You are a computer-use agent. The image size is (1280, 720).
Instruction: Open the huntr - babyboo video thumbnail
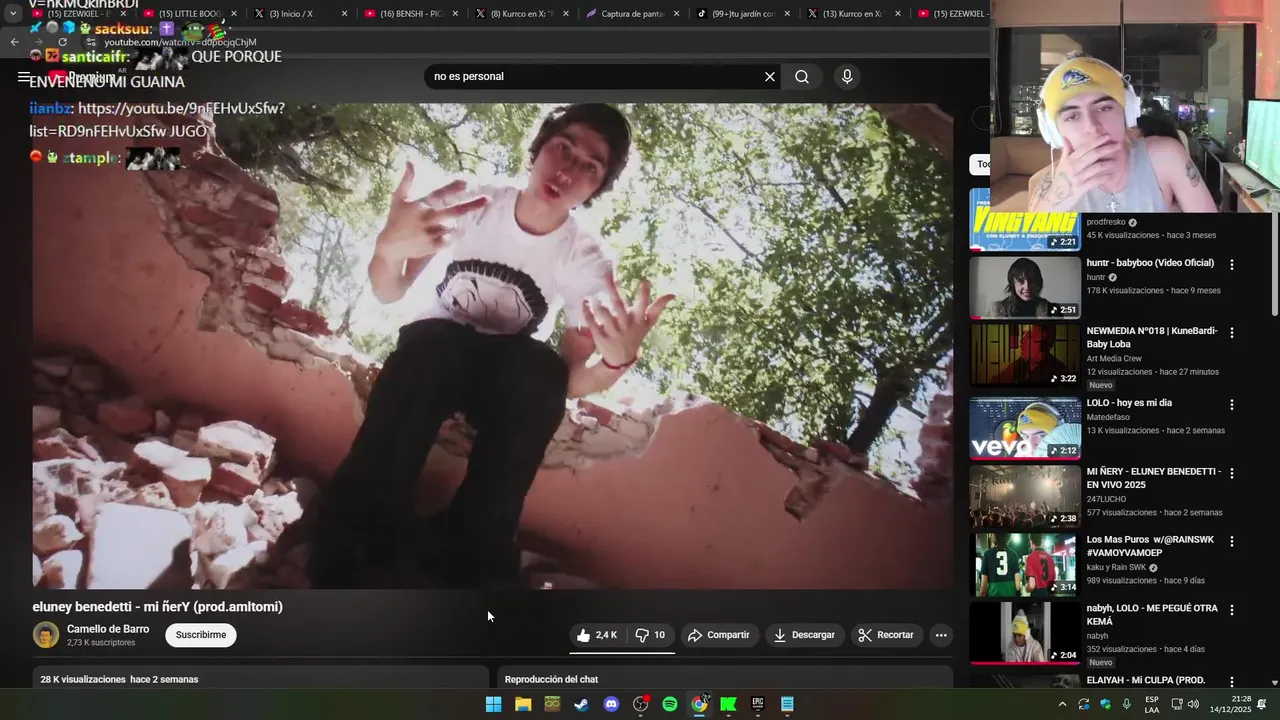pos(1025,287)
